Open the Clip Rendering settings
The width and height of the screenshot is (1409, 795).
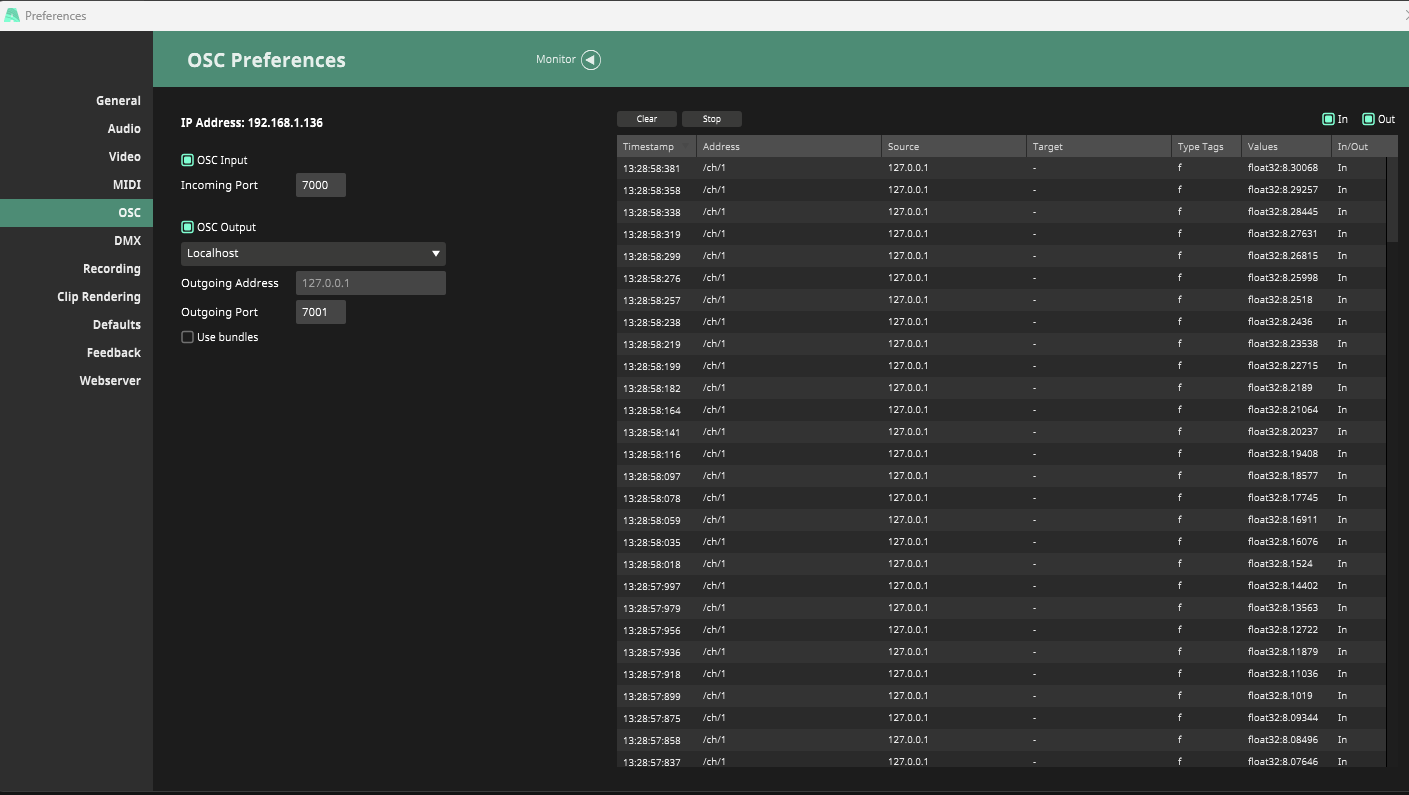click(99, 297)
